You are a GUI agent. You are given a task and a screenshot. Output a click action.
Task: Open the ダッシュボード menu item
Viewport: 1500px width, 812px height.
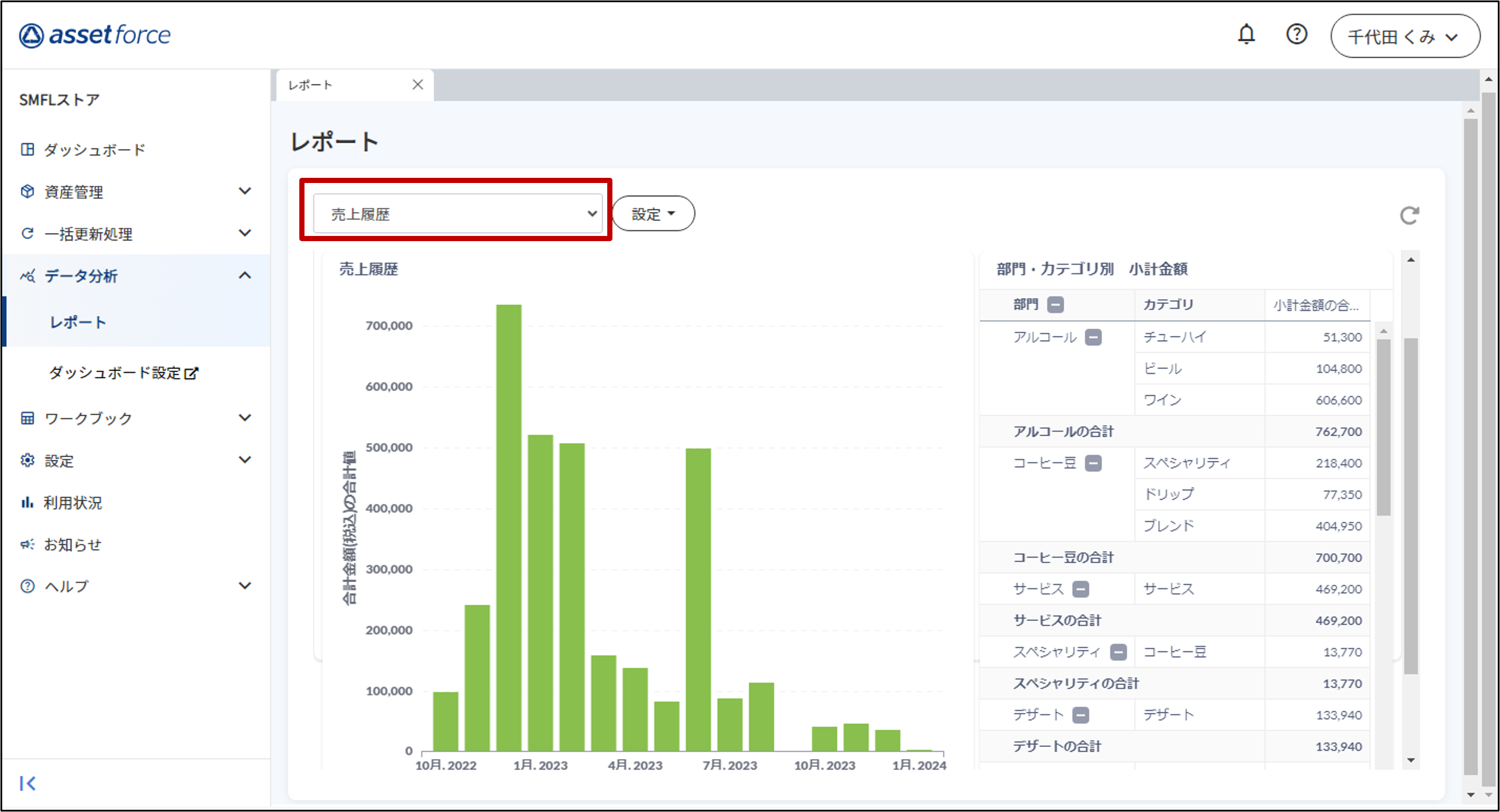93,150
